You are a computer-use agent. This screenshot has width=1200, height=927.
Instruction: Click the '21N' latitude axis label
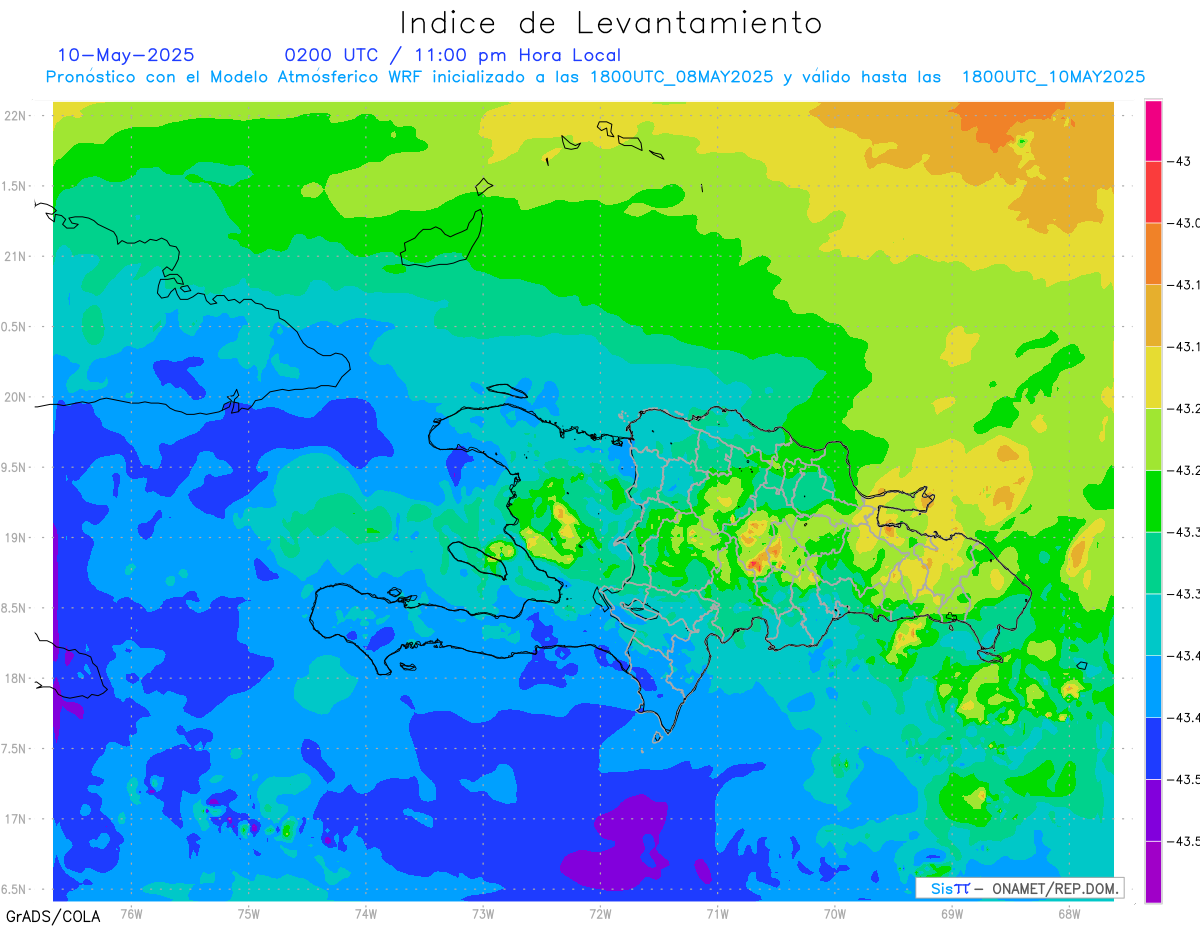16,256
